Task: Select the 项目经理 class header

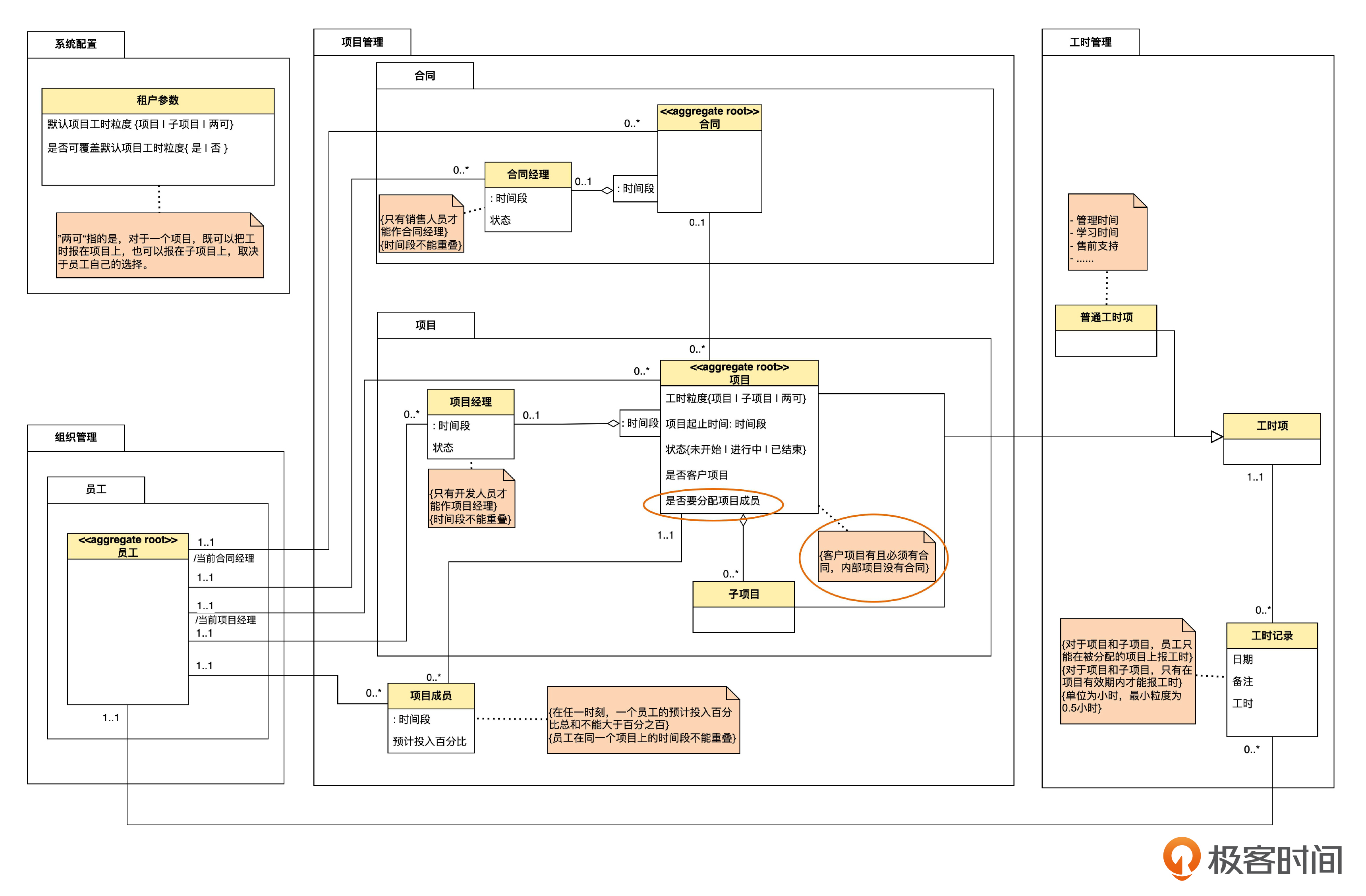Action: (x=470, y=402)
